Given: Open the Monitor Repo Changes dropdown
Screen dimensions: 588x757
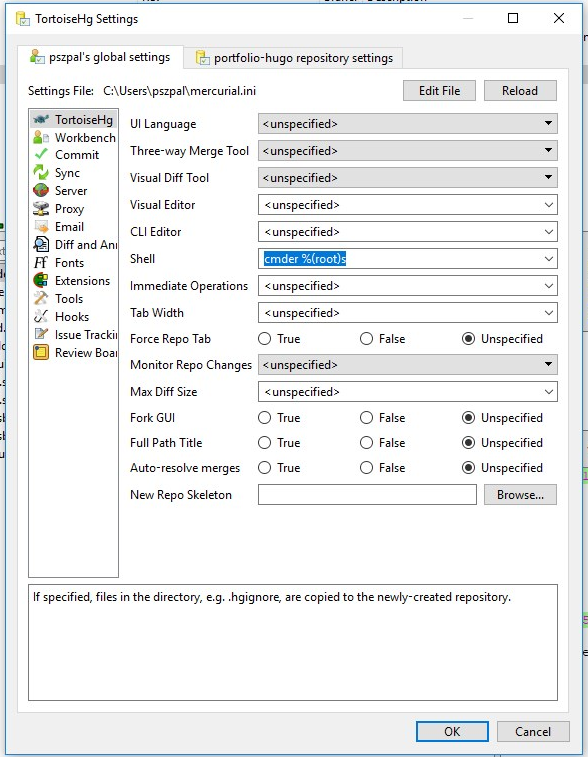Looking at the screenshot, I should [x=407, y=364].
